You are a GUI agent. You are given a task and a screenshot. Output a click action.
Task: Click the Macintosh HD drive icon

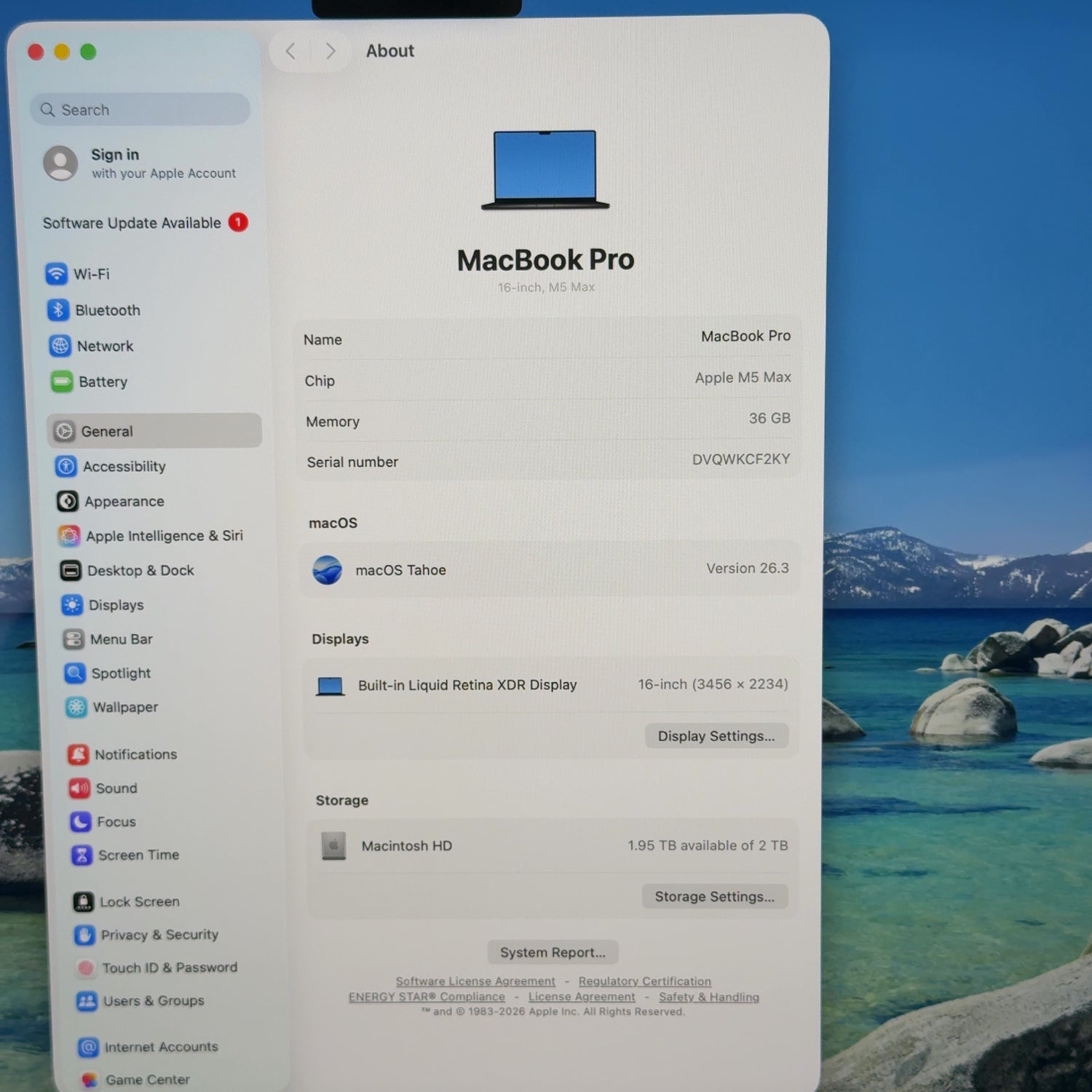[x=334, y=846]
